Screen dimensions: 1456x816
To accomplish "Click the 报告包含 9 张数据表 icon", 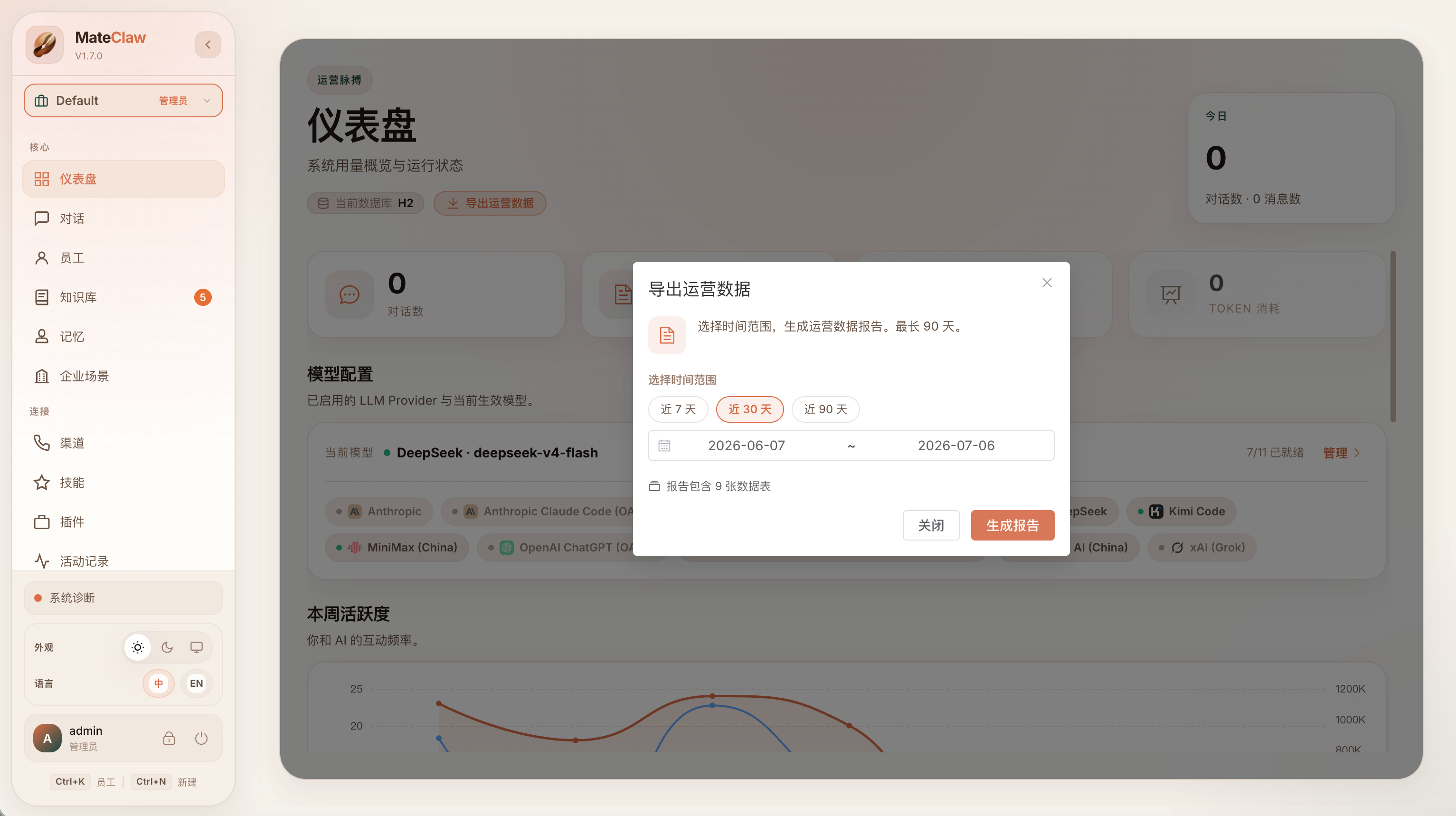I will [x=654, y=486].
